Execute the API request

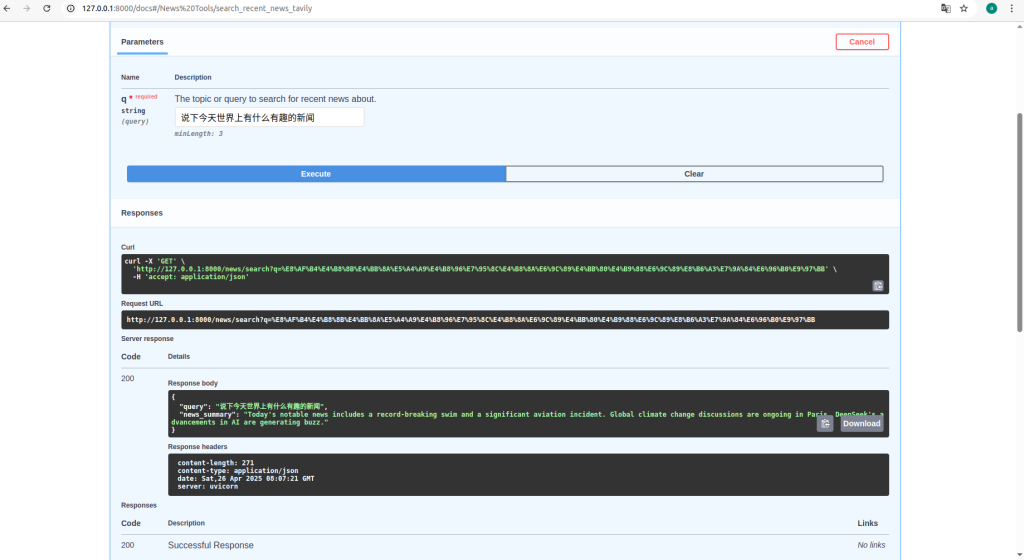[x=316, y=174]
